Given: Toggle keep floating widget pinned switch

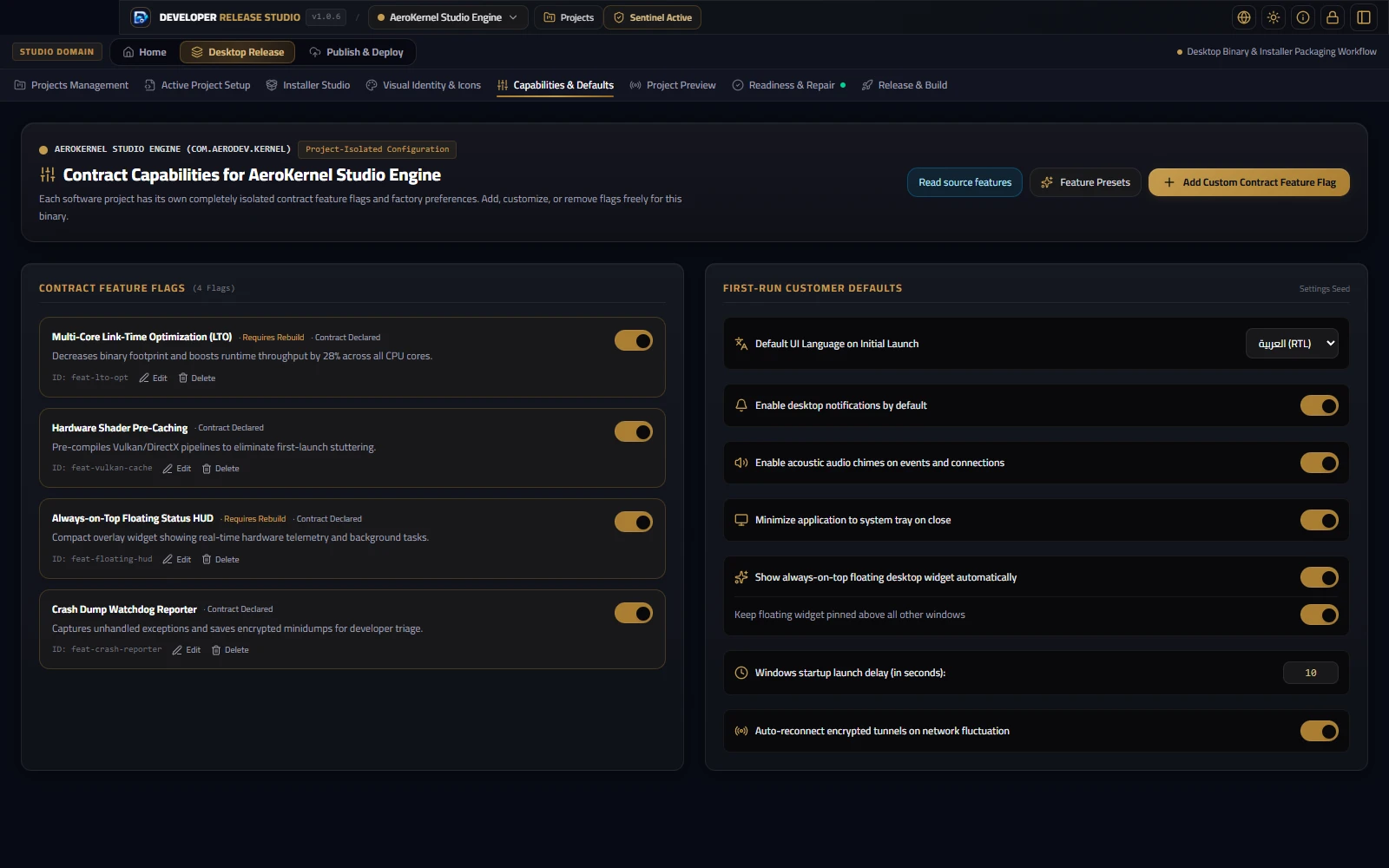Looking at the screenshot, I should (1320, 615).
